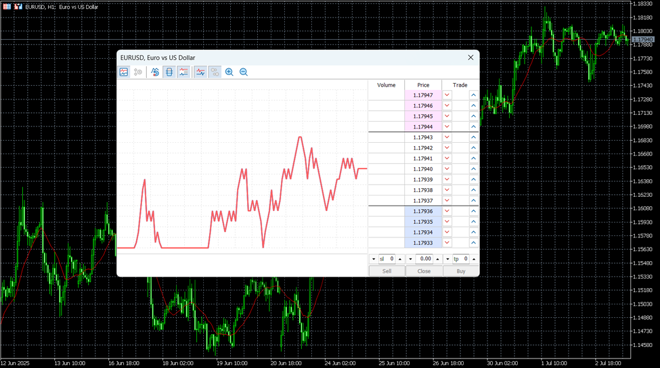Select the 1.17947 ask price cell
Viewport: 660px width, 368px height.
pyautogui.click(x=423, y=95)
